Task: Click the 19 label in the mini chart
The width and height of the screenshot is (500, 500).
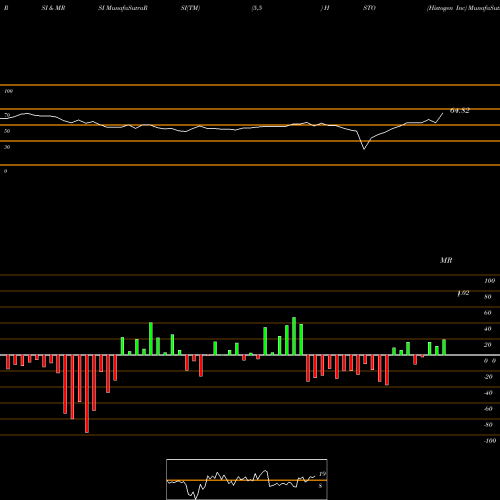Action: tap(322, 474)
